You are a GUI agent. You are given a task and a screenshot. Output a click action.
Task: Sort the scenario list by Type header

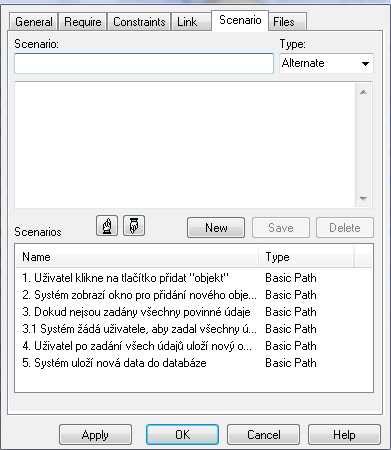306,257
